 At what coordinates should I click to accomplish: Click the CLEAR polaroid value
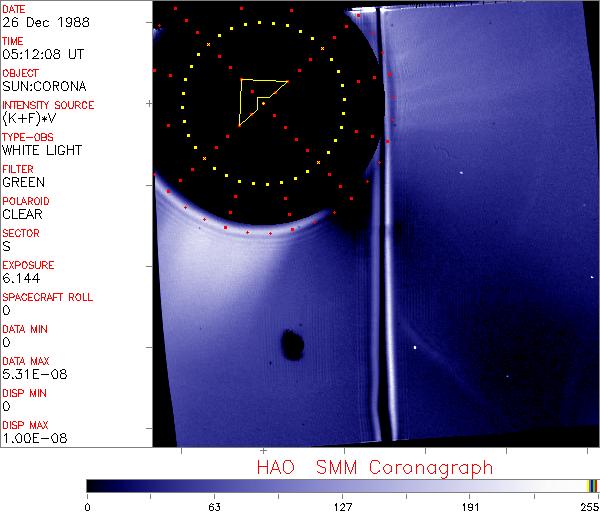pos(23,215)
